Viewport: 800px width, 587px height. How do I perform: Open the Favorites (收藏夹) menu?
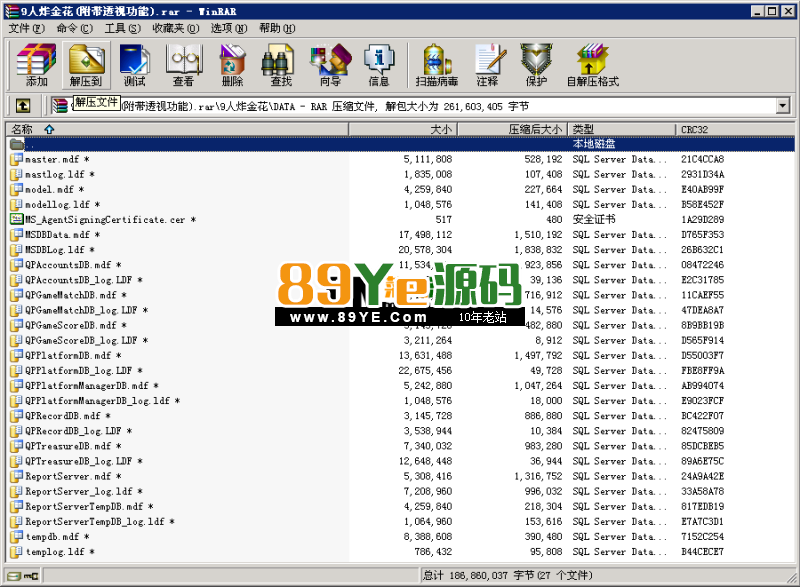[x=176, y=28]
